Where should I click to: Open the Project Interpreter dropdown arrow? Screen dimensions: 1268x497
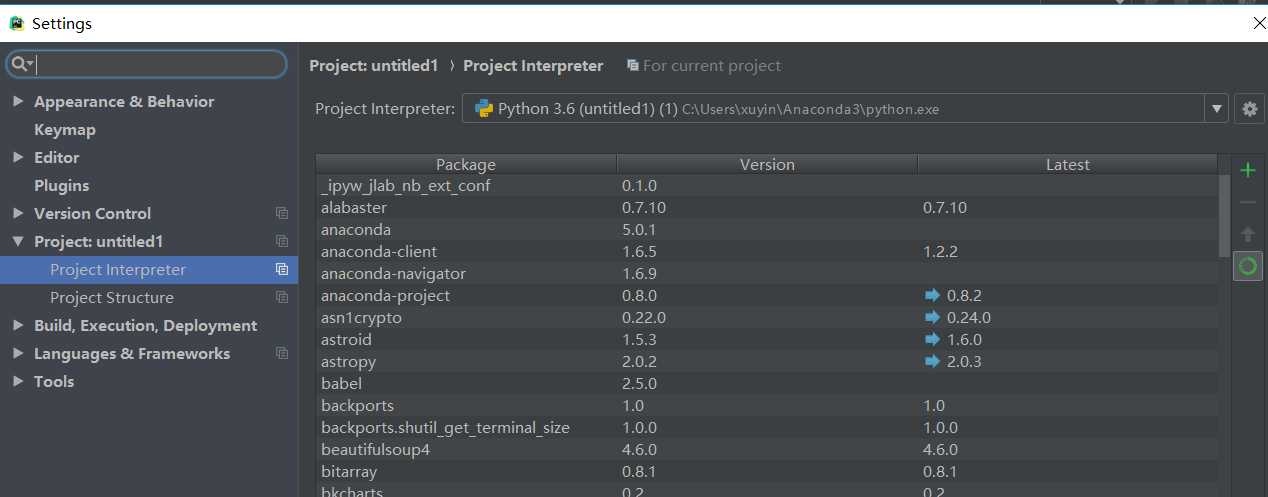pos(1217,109)
